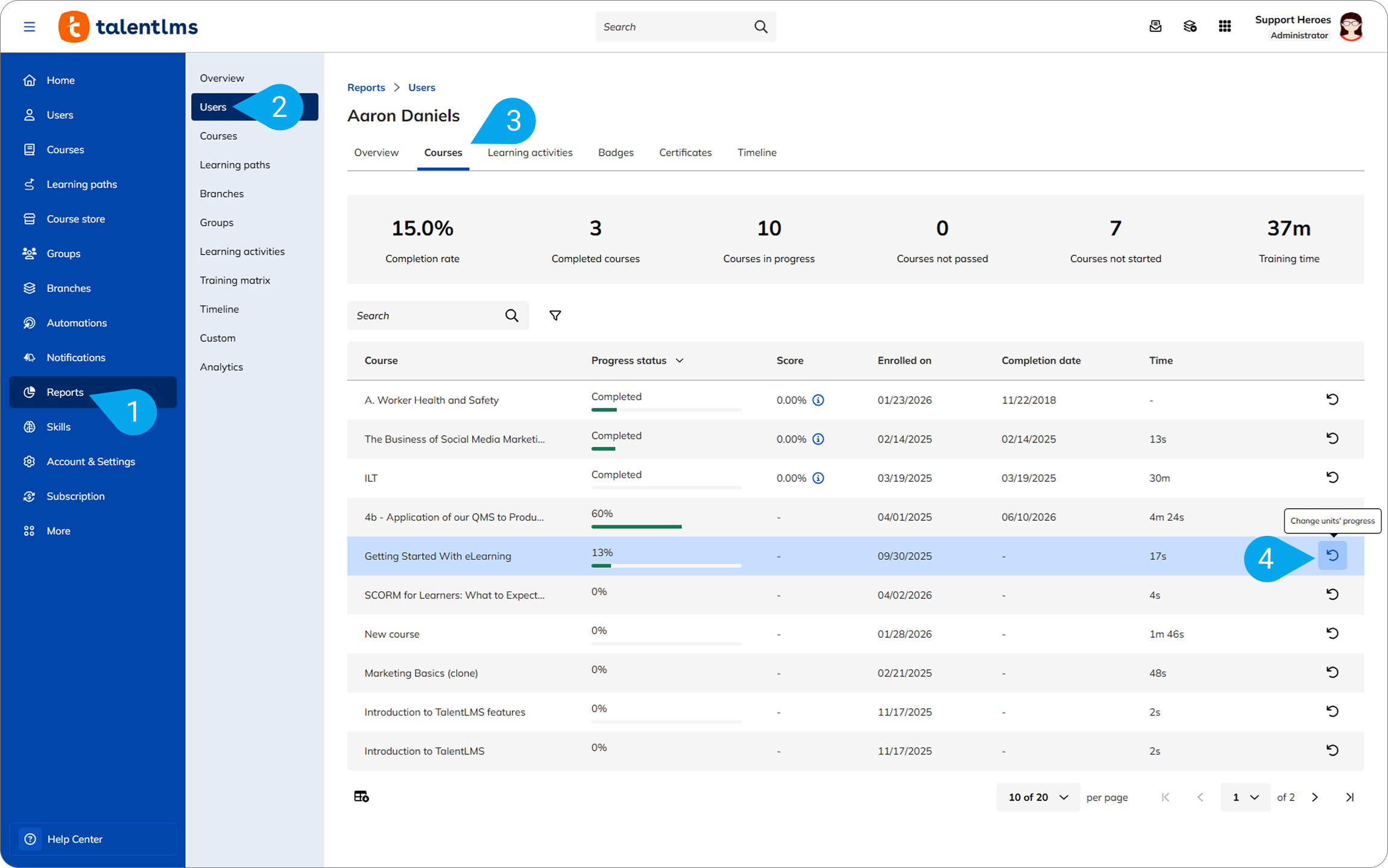Click the Score column header
Screen dimensions: 1388x868
tap(790, 360)
